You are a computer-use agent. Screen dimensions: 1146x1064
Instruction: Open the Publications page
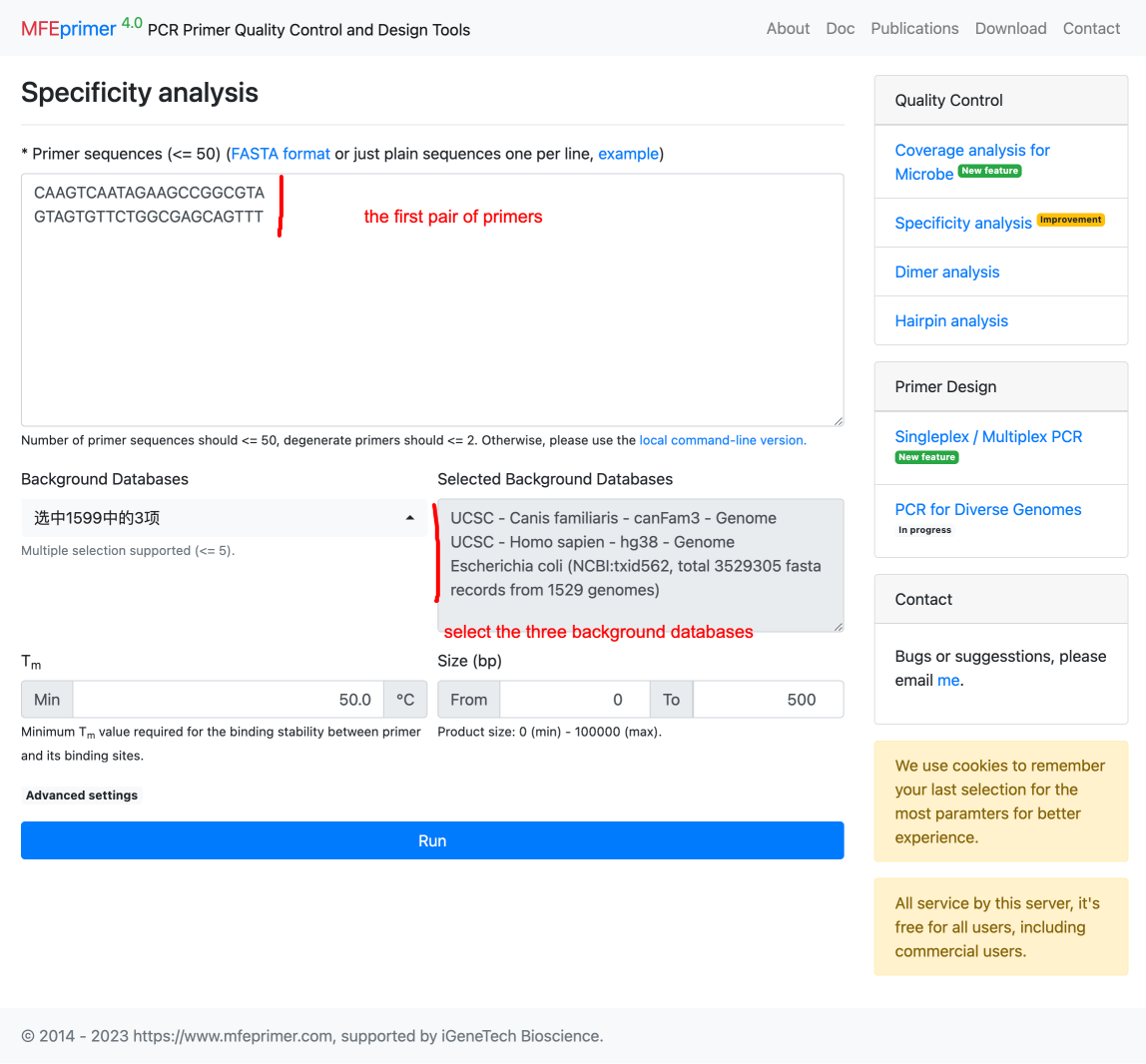[x=914, y=29]
